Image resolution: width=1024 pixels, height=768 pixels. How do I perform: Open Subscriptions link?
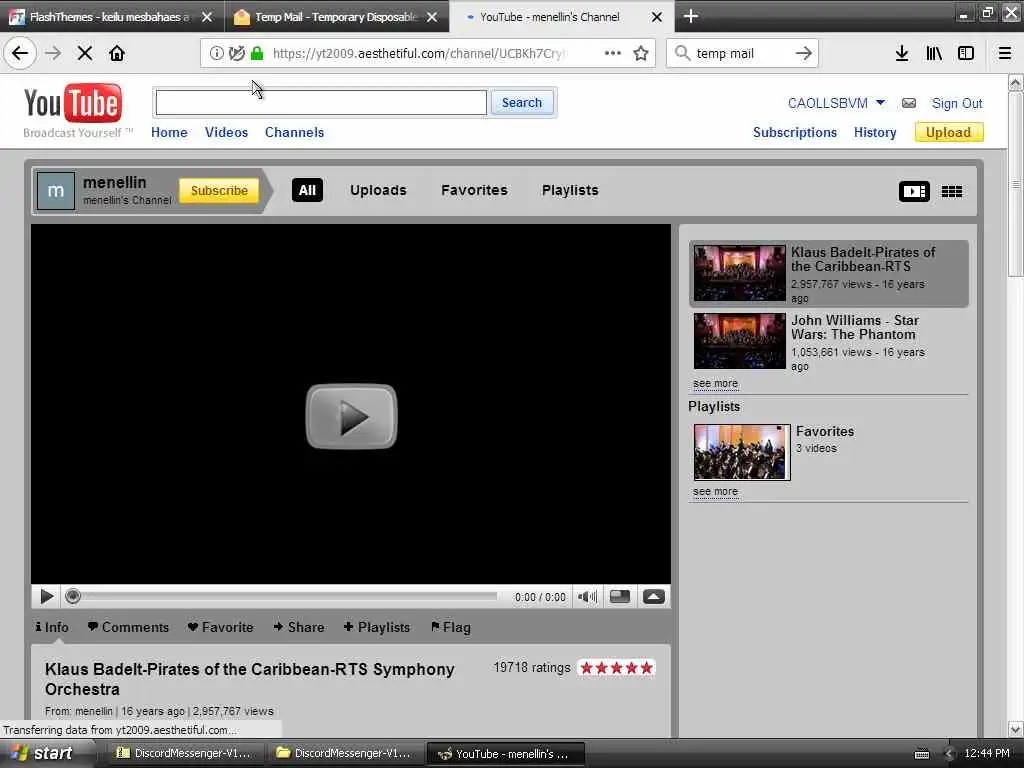click(x=795, y=132)
